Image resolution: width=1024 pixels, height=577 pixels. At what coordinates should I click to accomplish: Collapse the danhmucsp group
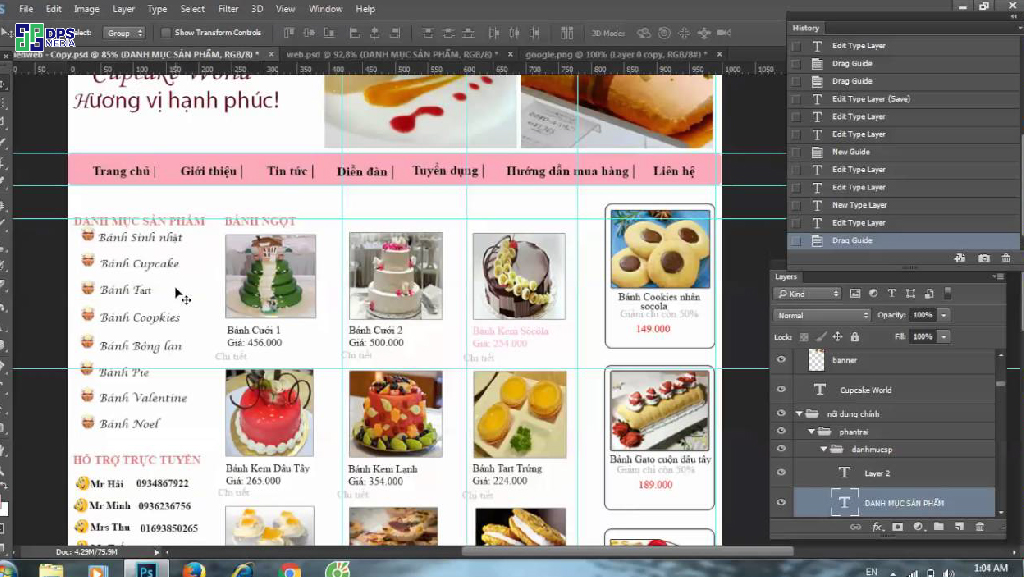823,449
